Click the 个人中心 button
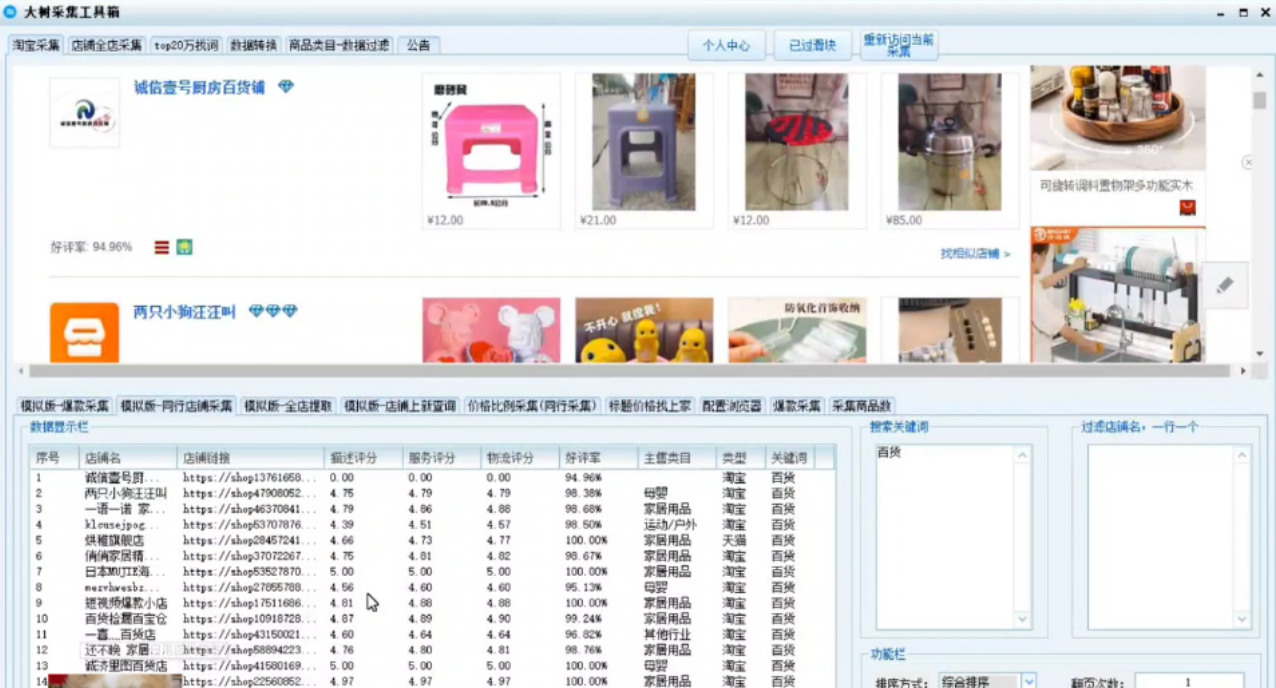Screen dimensions: 1276x688 tap(726, 45)
